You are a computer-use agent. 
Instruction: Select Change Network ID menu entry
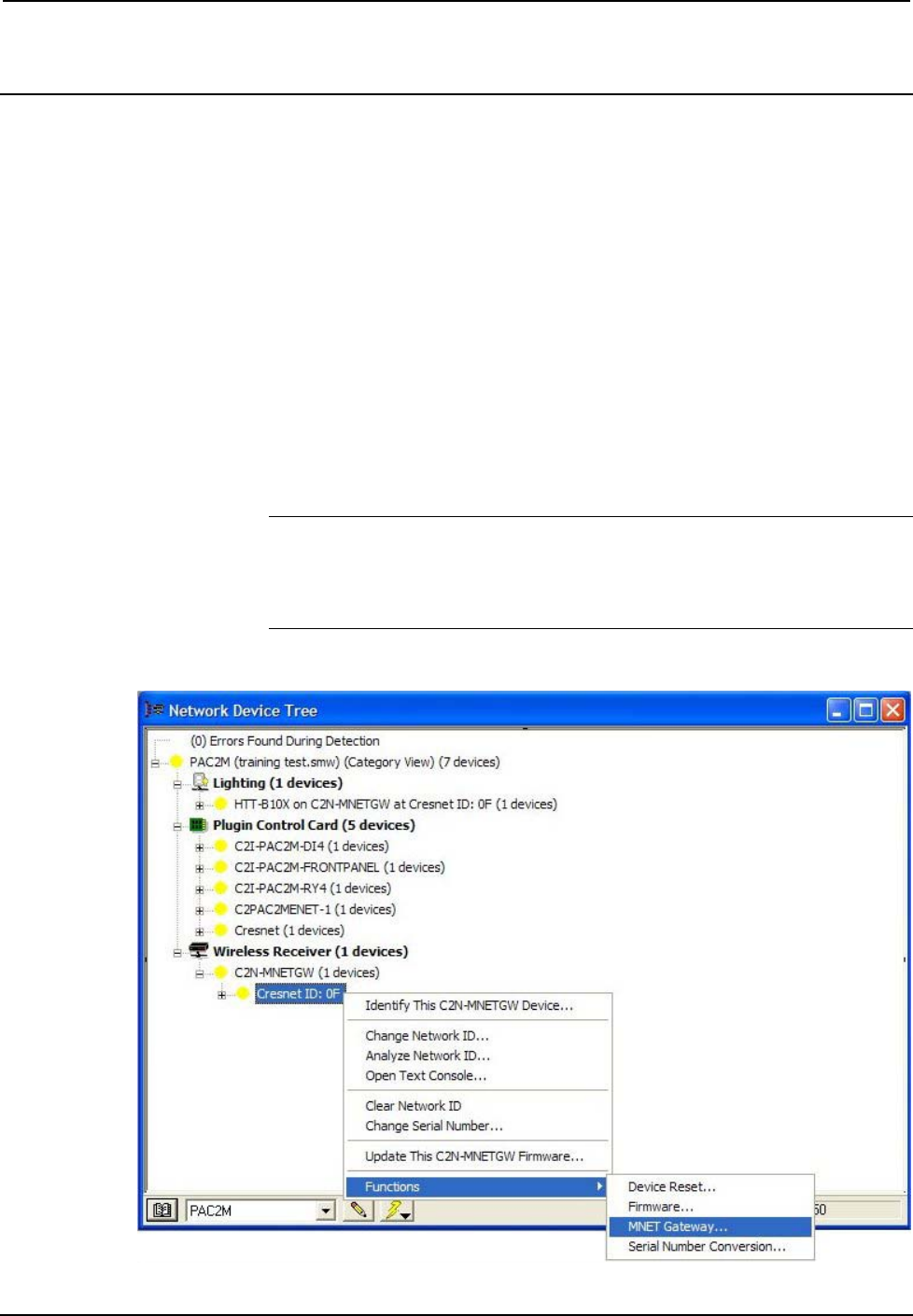(x=478, y=1036)
